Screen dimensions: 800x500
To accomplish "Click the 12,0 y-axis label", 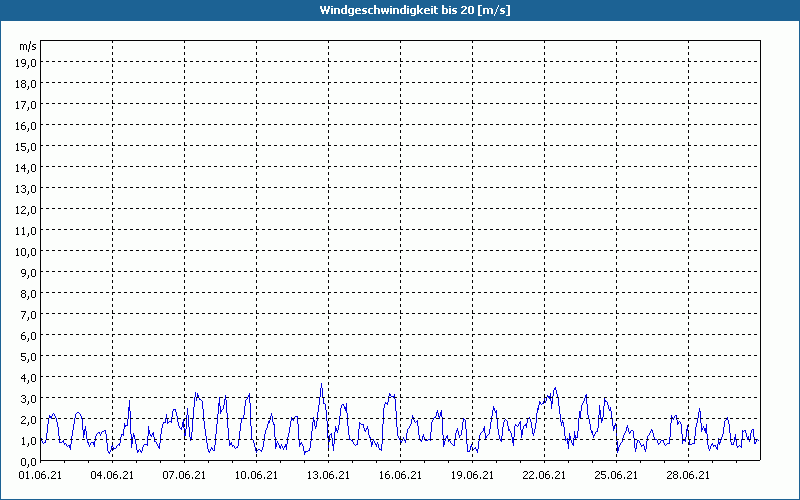I will click(x=28, y=210).
